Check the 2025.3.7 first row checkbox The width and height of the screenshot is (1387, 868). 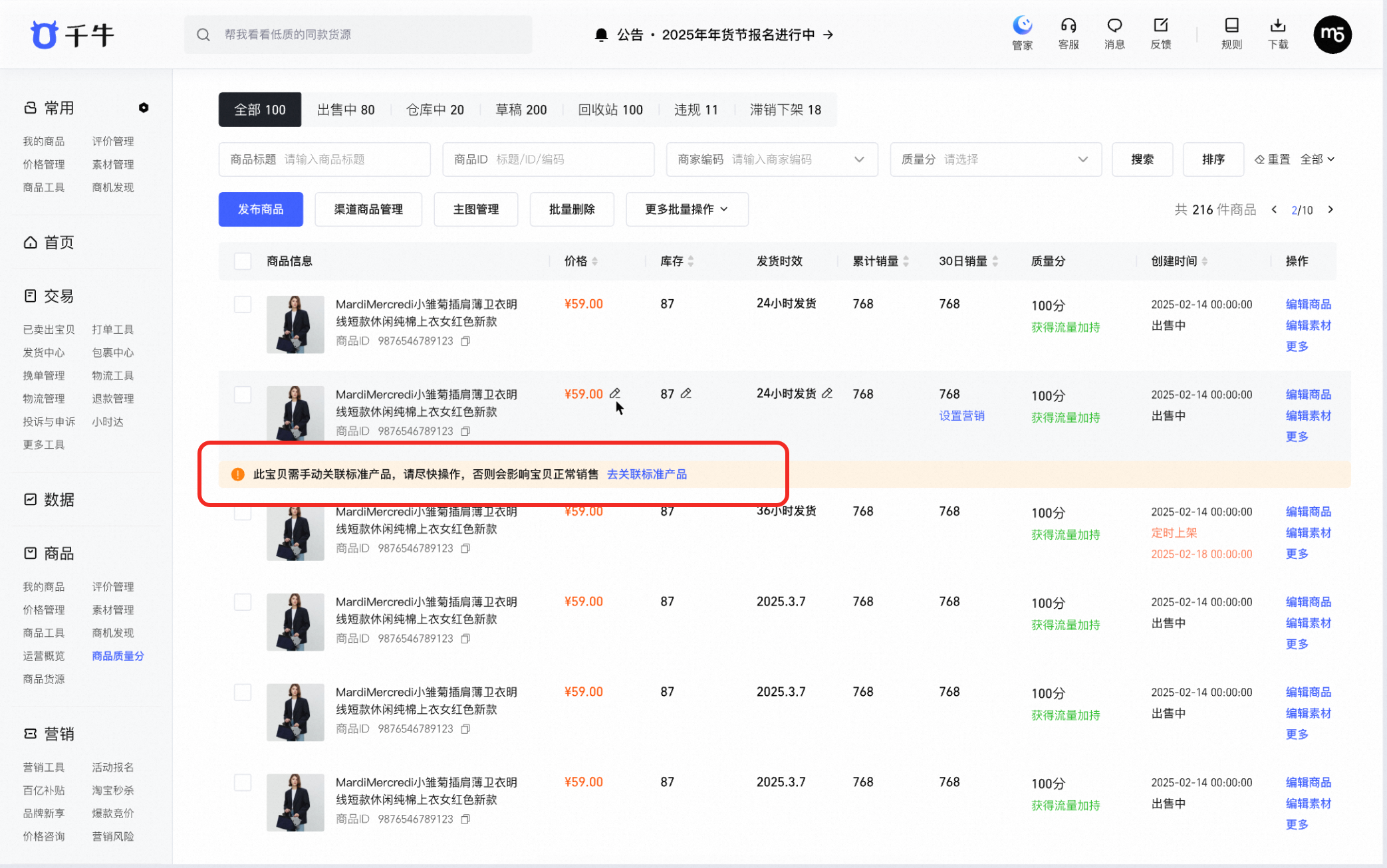(x=243, y=602)
